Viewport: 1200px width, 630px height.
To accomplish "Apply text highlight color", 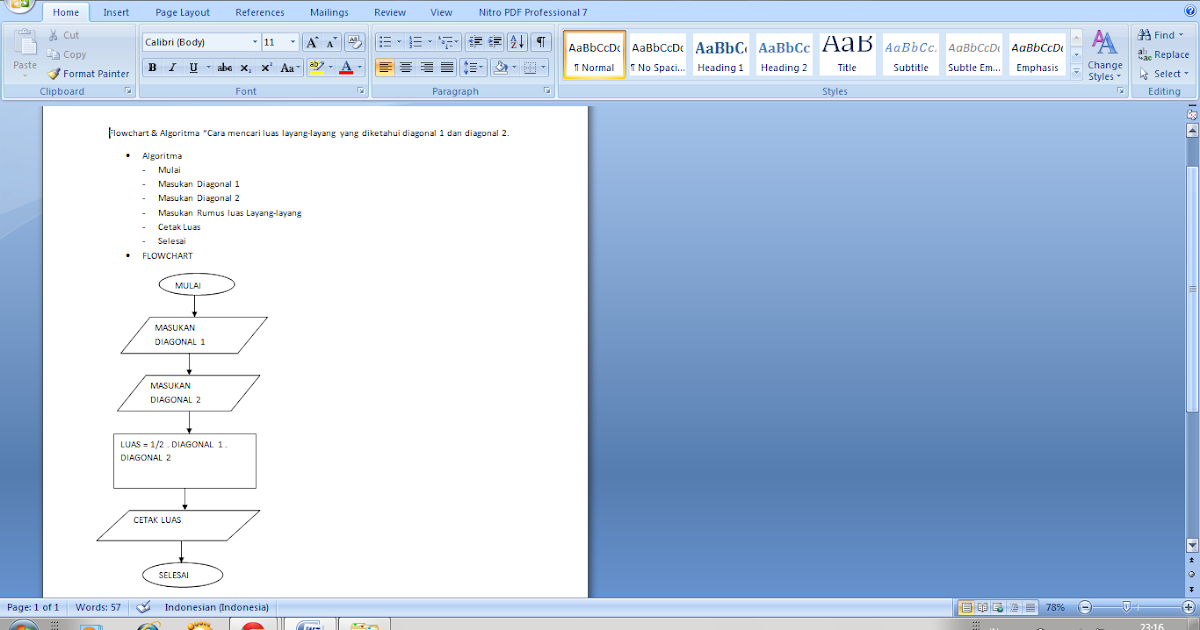I will coord(316,68).
